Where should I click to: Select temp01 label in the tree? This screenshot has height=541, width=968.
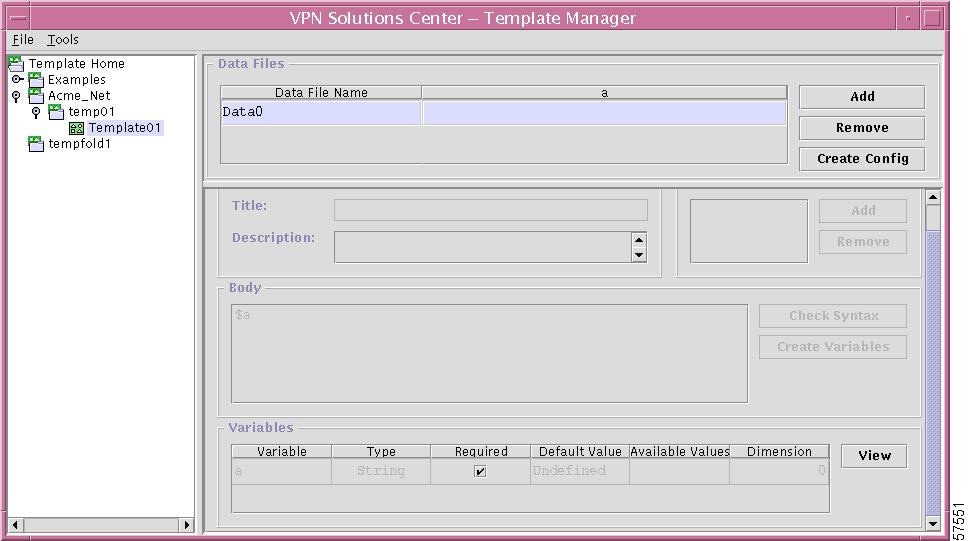coord(91,112)
